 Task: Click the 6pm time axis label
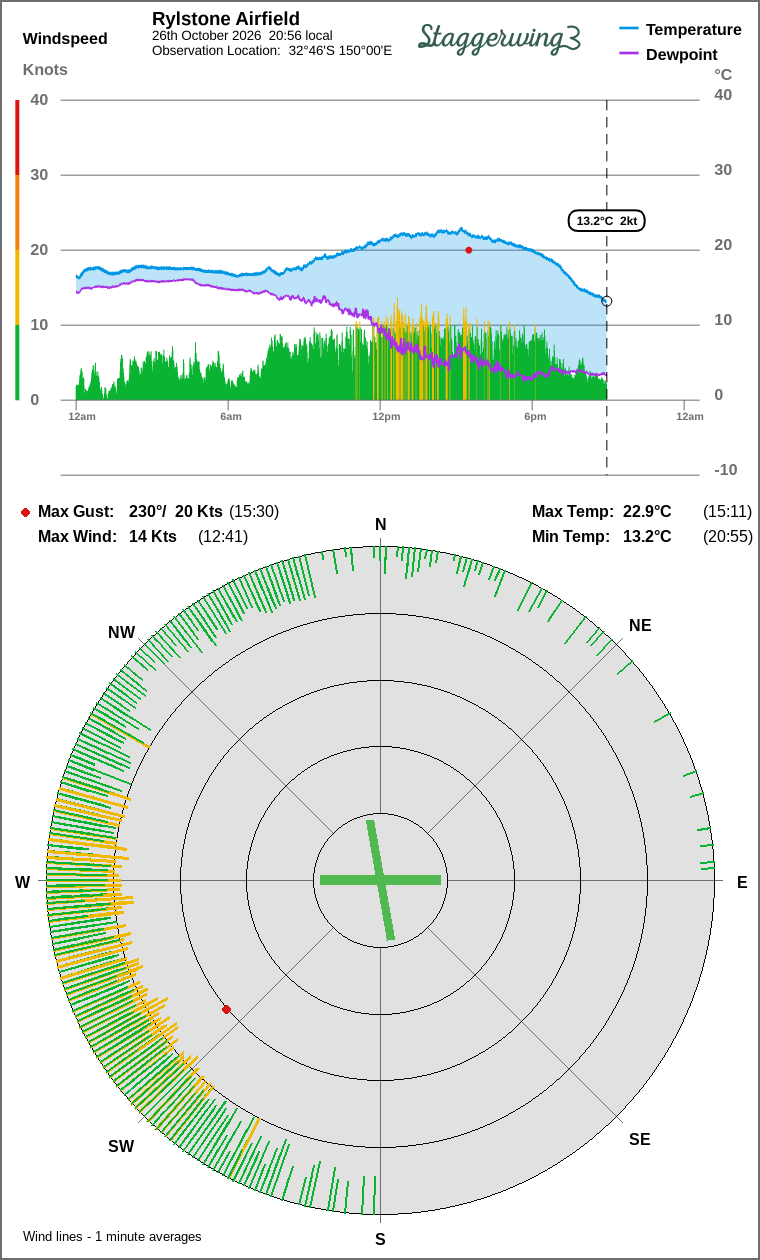pos(535,416)
